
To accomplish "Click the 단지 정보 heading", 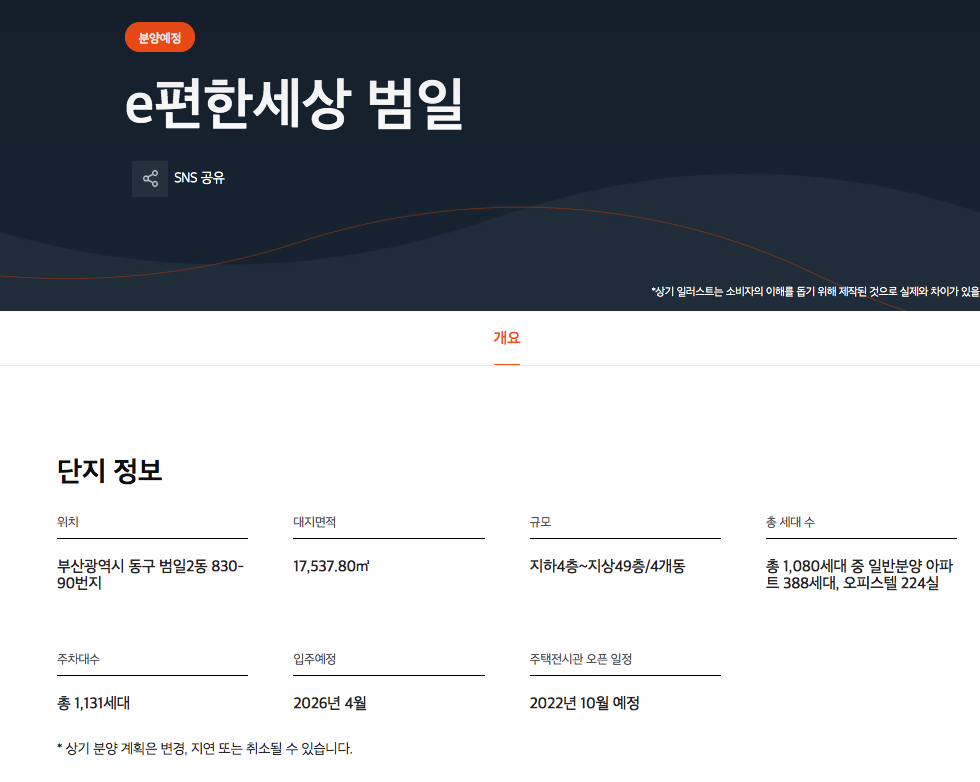I will pyautogui.click(x=109, y=471).
